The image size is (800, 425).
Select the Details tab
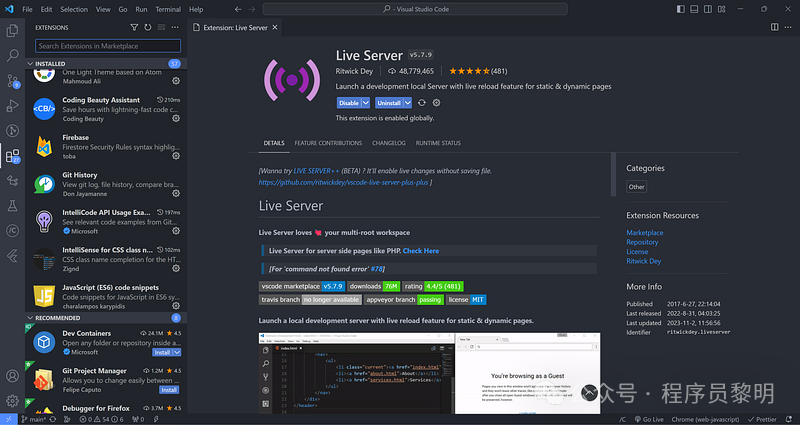(274, 143)
